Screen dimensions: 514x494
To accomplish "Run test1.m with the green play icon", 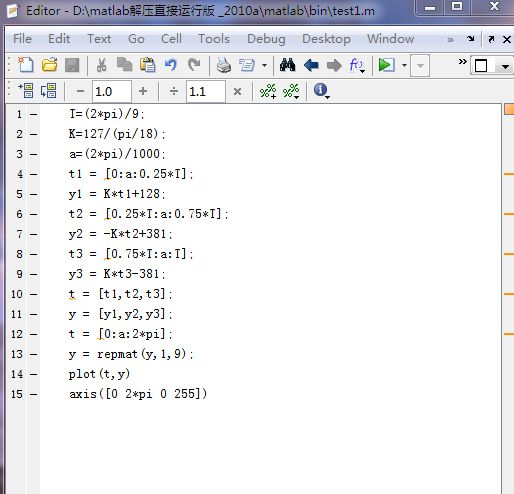I will tap(386, 65).
